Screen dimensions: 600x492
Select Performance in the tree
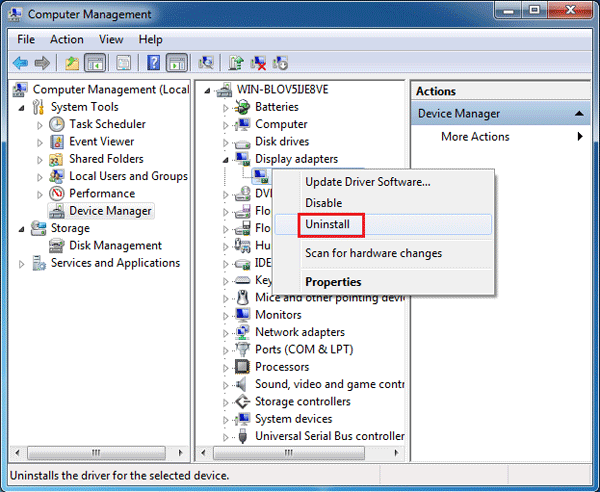pos(102,193)
